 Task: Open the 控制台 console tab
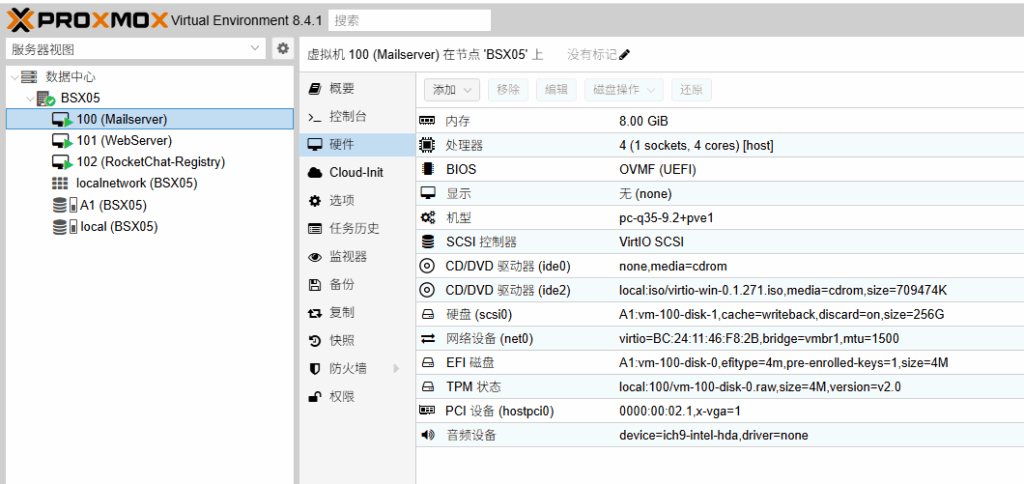point(357,117)
